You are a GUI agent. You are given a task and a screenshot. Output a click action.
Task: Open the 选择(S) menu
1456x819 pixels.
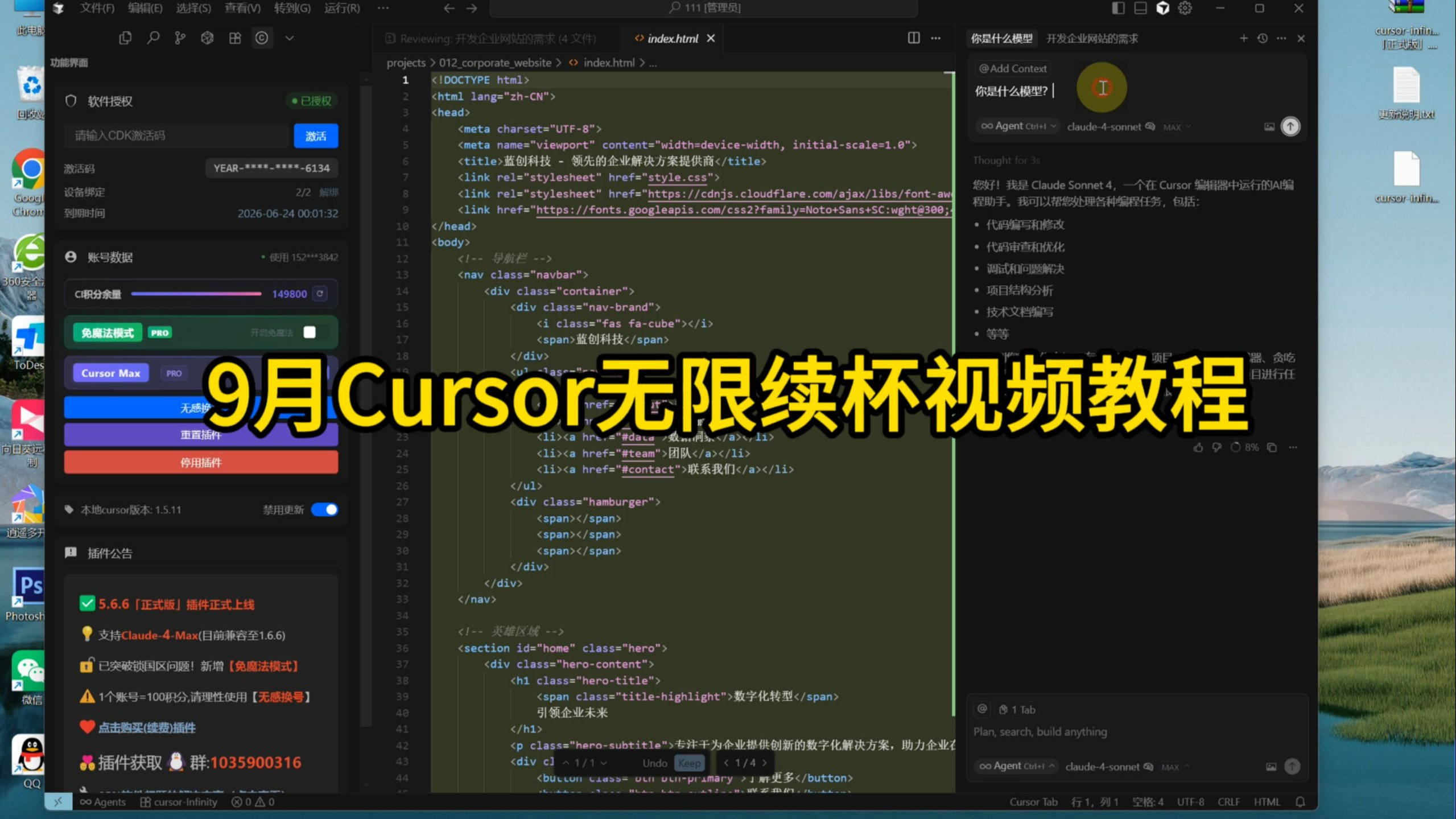[x=193, y=8]
